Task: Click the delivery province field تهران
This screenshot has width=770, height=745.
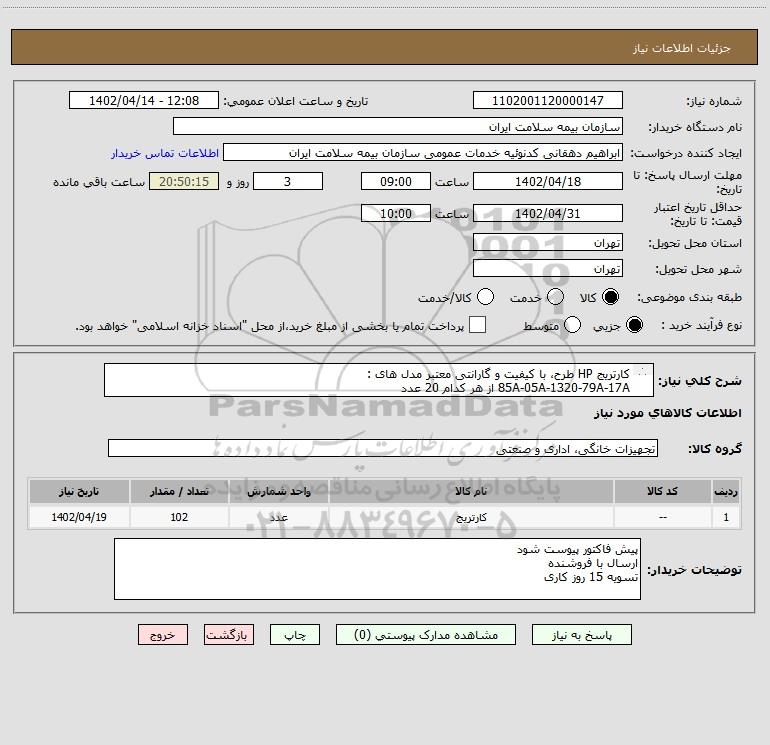Action: pos(548,243)
